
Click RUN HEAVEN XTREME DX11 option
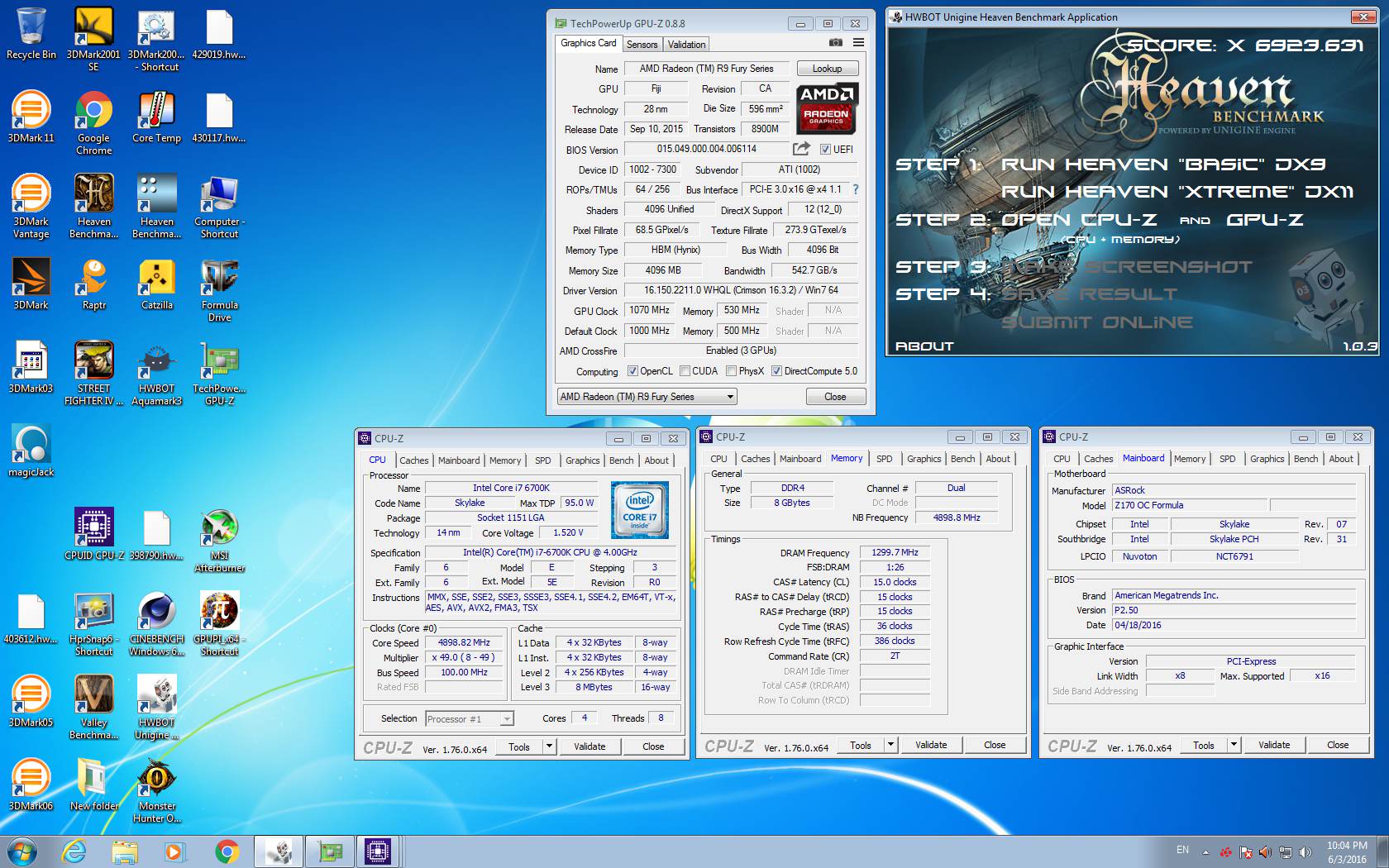[x=1177, y=192]
